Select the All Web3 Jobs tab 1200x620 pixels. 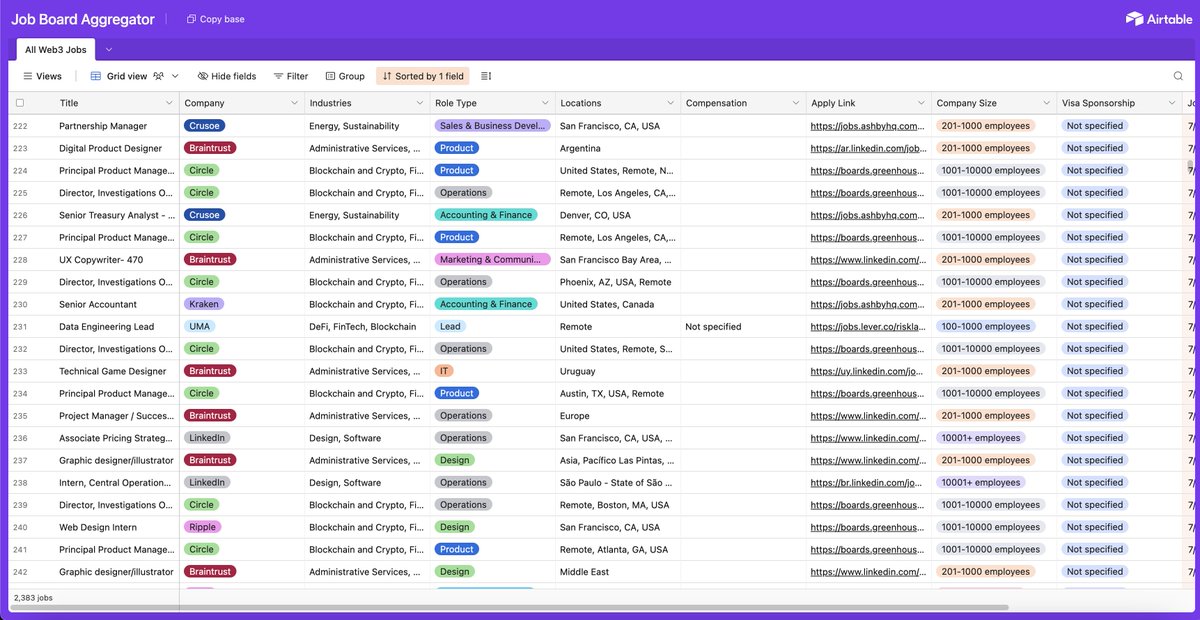pos(56,49)
